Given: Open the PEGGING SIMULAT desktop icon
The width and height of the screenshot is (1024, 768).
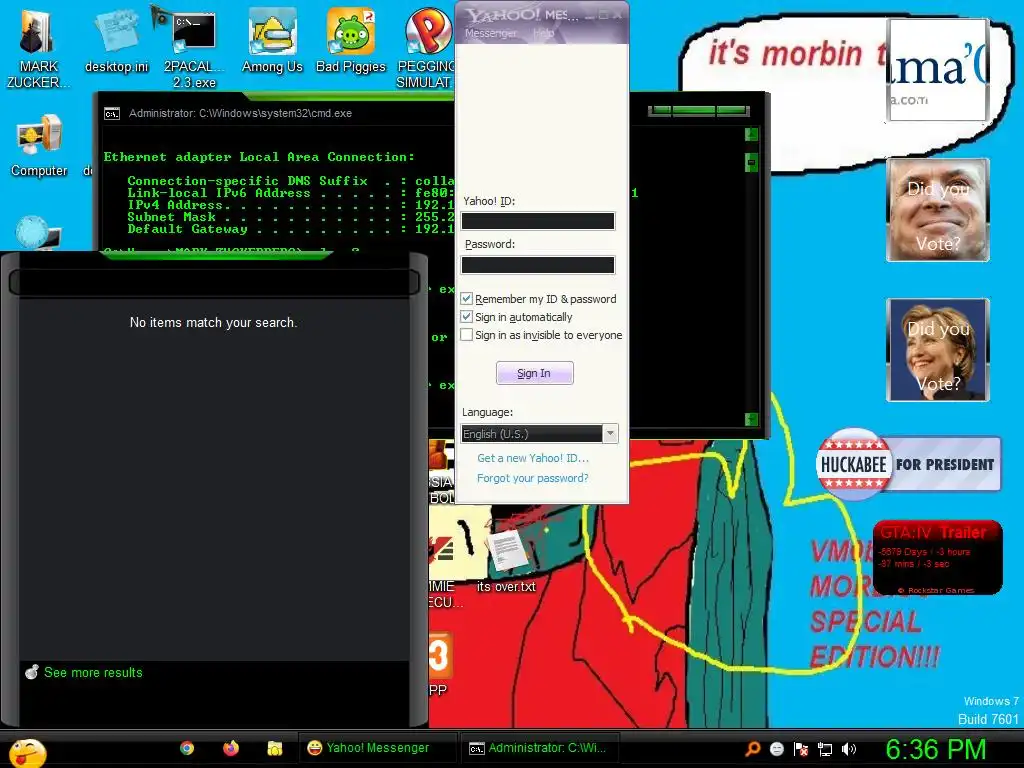Looking at the screenshot, I should click(425, 47).
